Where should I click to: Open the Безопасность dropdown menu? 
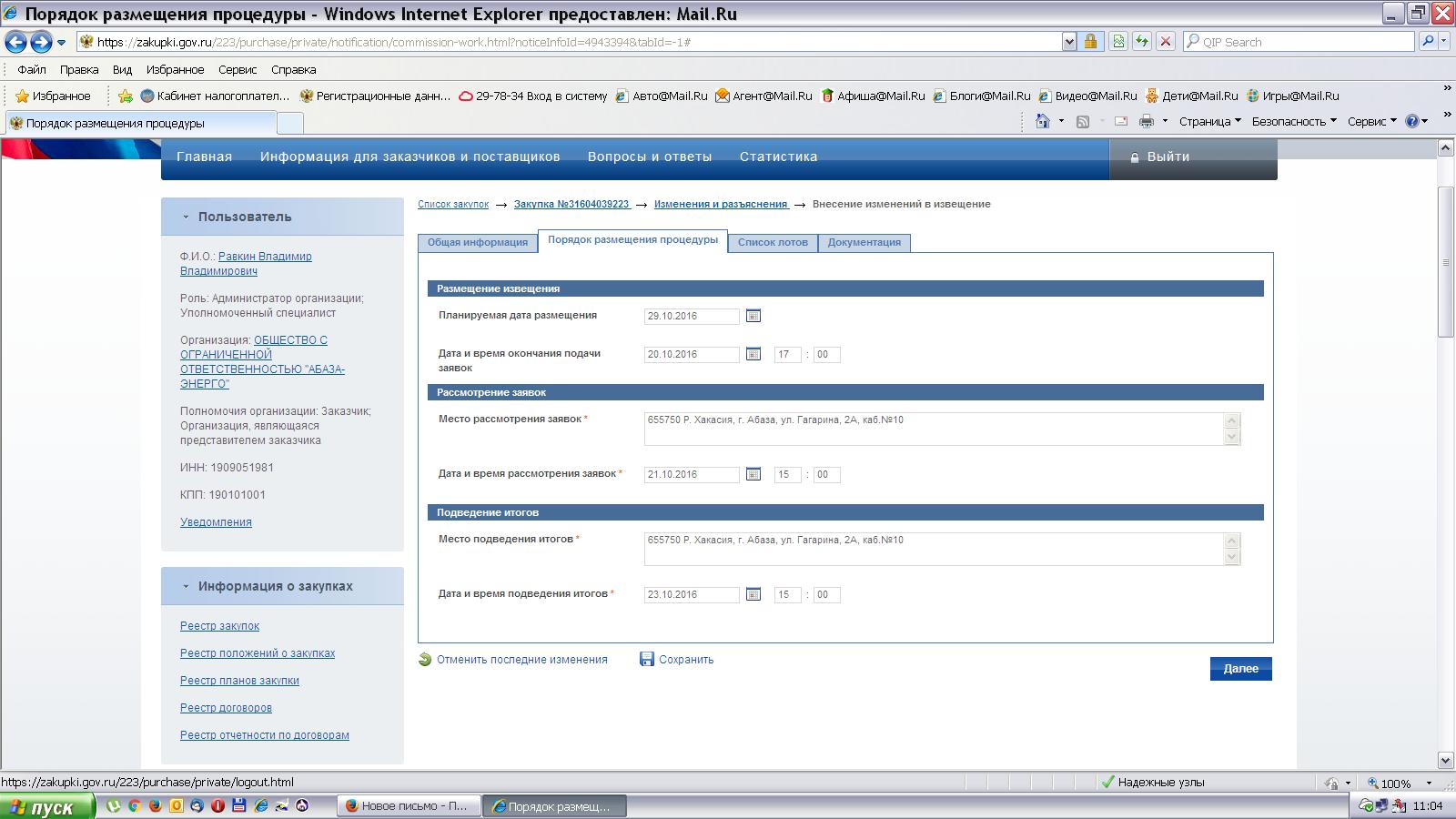coord(1294,122)
